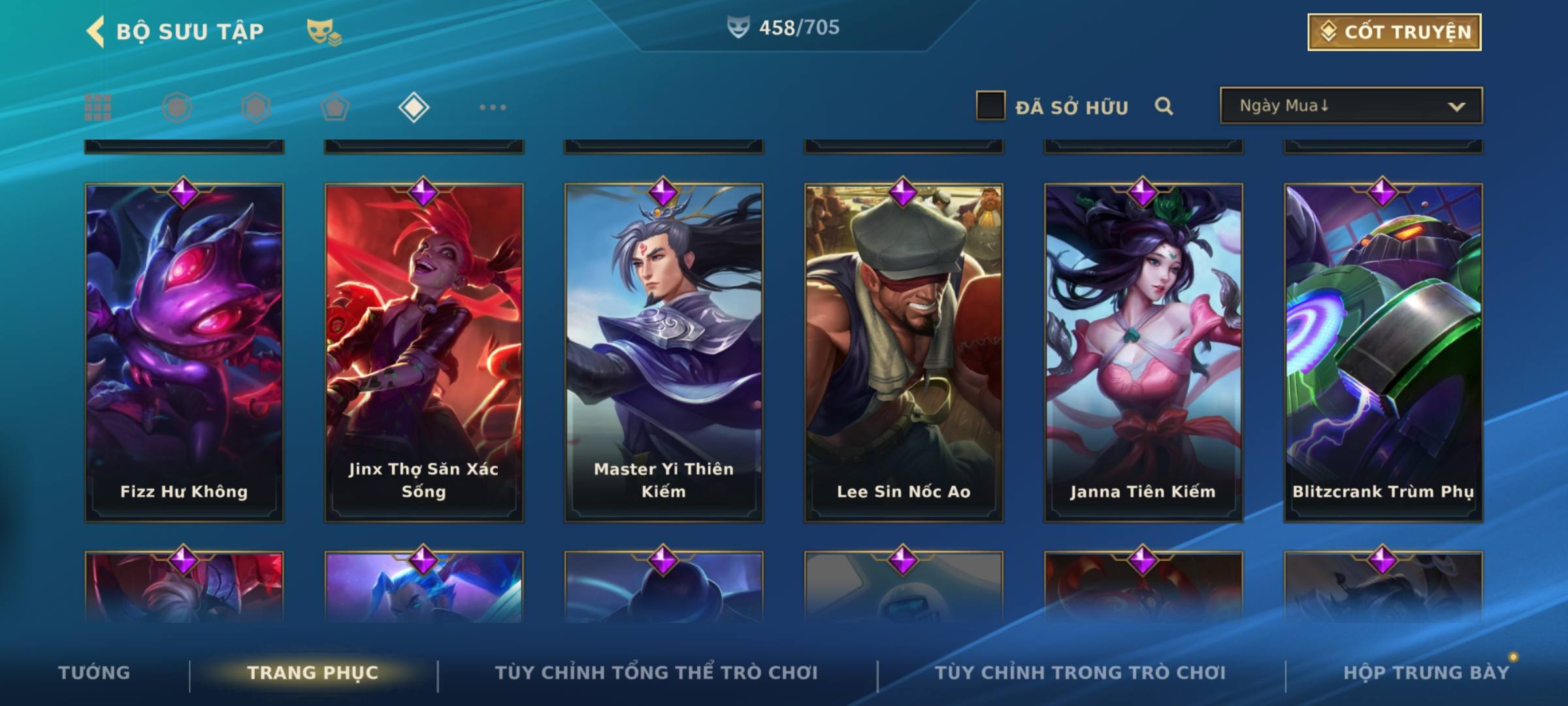Viewport: 1568px width, 706px height.
Task: Go back with the Bộ Sưu Tập arrow
Action: pos(95,31)
